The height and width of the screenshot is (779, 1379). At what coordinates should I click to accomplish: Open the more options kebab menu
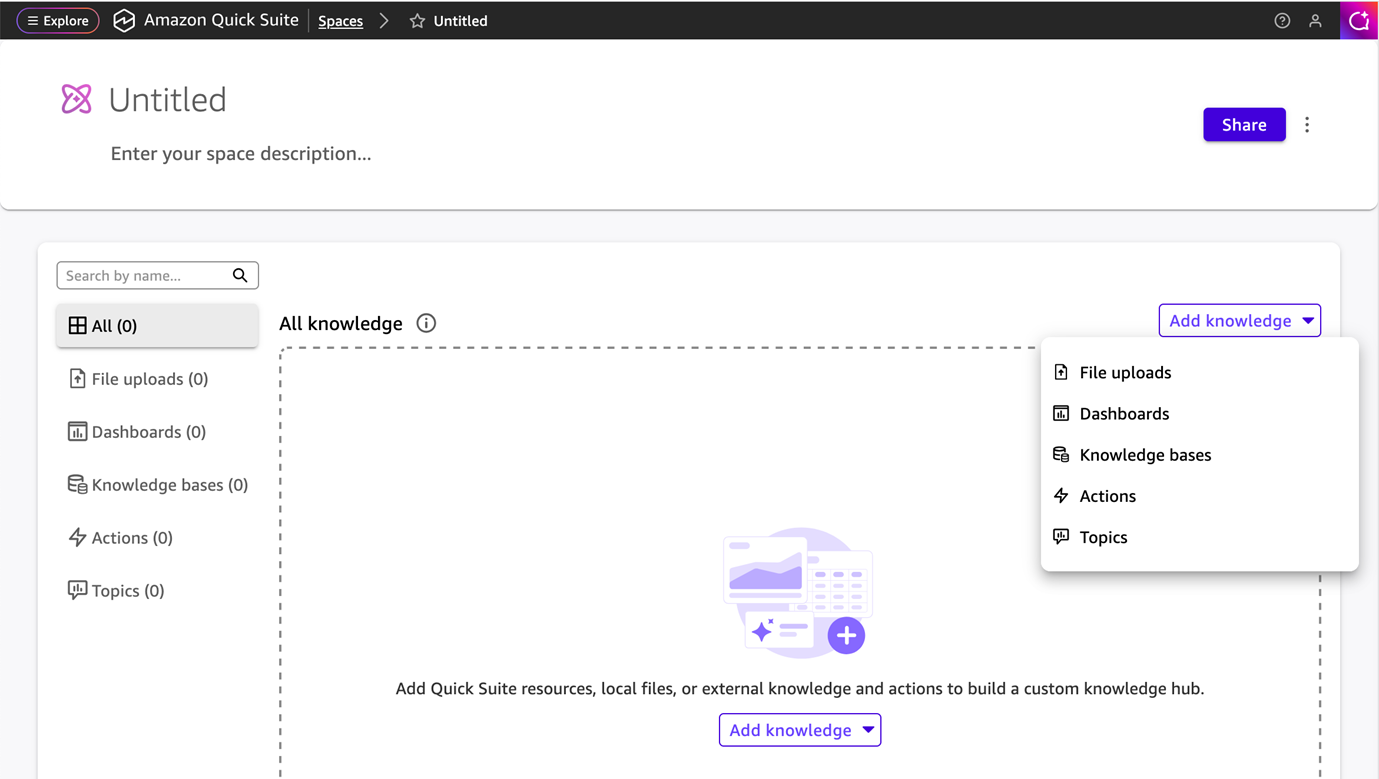point(1307,125)
